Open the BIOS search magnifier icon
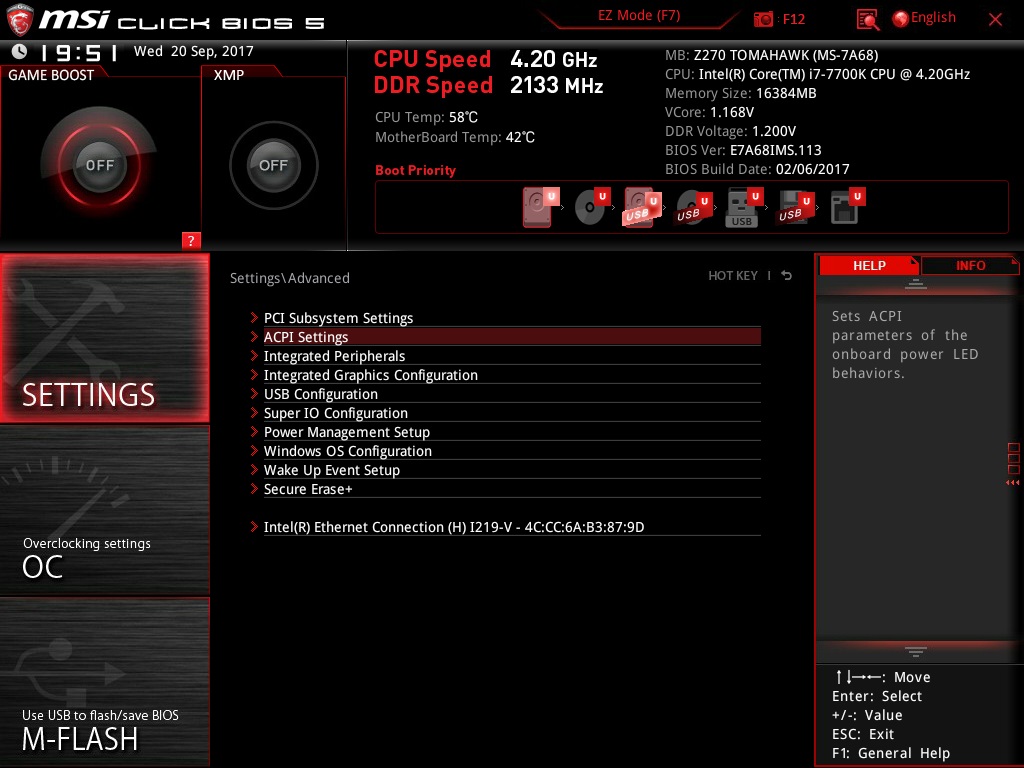 [x=867, y=20]
